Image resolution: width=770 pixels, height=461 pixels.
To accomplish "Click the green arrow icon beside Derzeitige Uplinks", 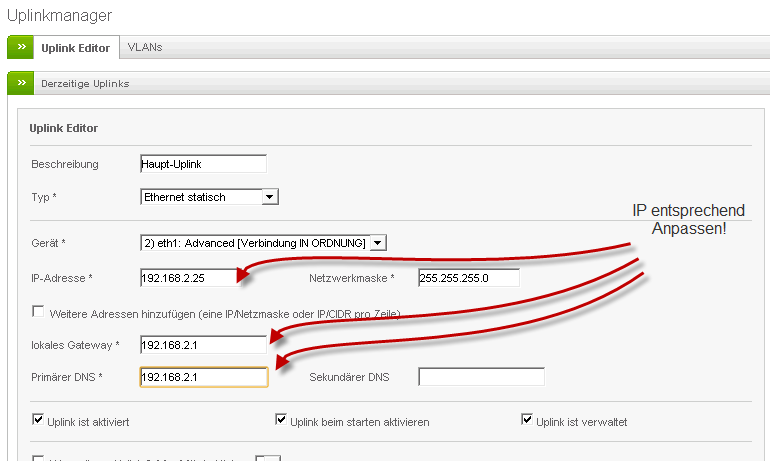I will tap(21, 84).
